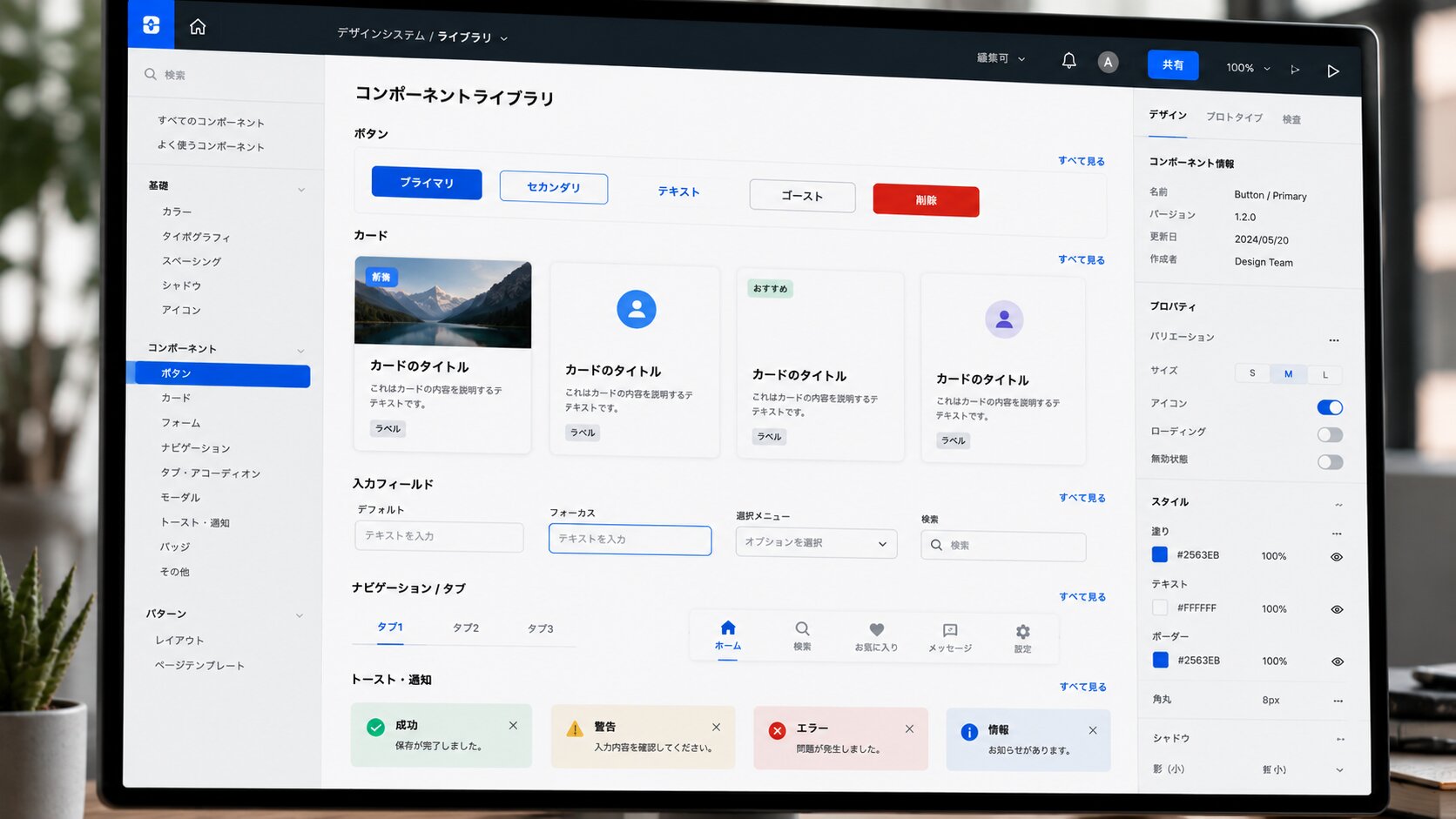Click the green success check icon
The width and height of the screenshot is (1456, 819).
tap(375, 727)
